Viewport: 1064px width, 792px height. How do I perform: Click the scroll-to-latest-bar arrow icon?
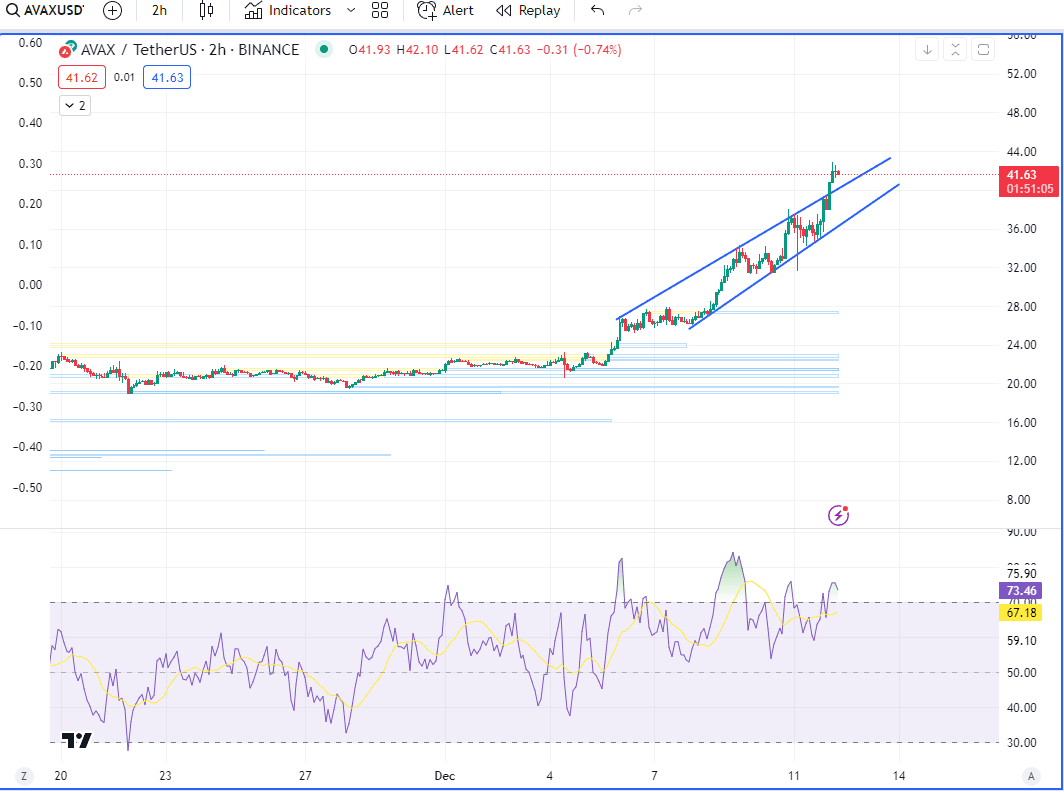coord(929,48)
